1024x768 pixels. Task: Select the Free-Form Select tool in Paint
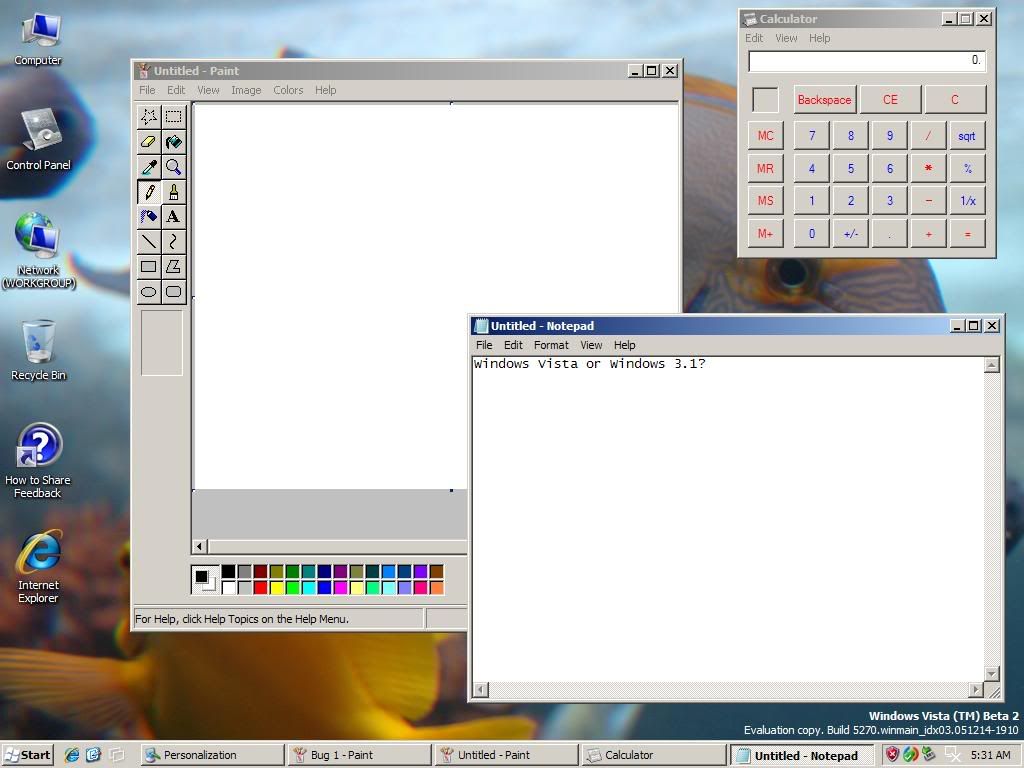click(x=149, y=117)
